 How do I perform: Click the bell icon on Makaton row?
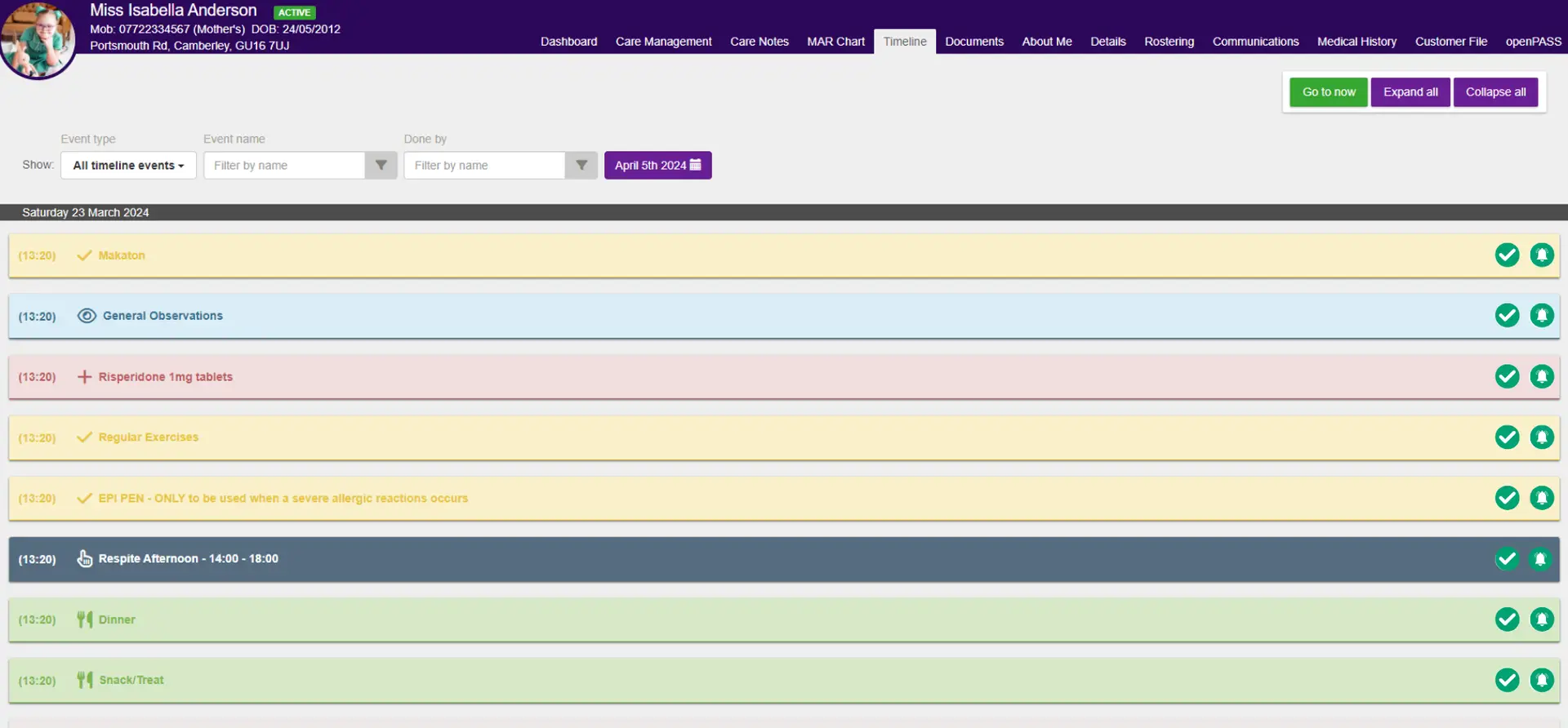click(1541, 255)
